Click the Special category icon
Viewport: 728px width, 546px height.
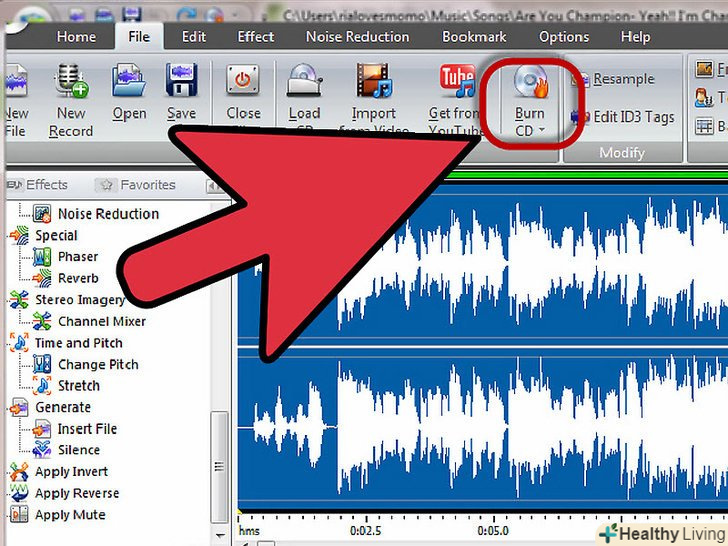click(19, 235)
